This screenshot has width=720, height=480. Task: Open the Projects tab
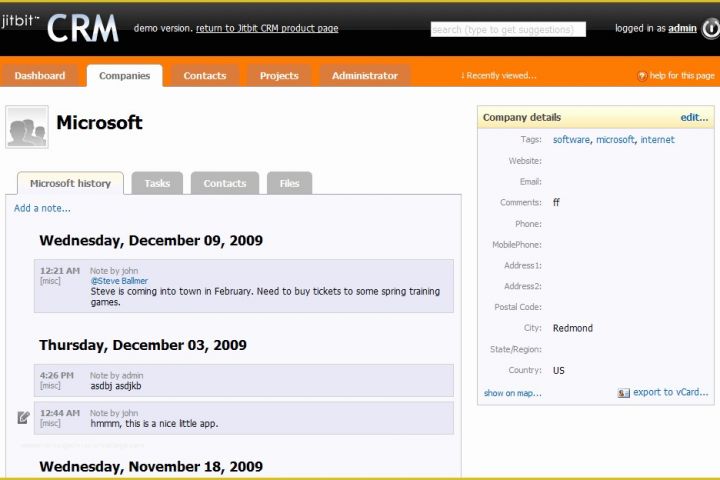coord(279,76)
